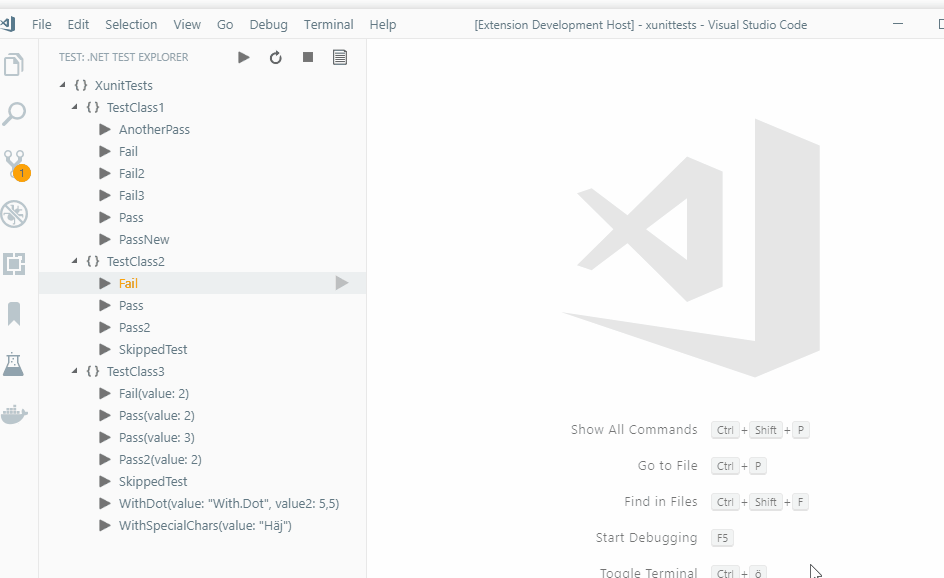Image resolution: width=944 pixels, height=578 pixels.
Task: Open the Test beaker icon in sidebar
Action: point(14,364)
